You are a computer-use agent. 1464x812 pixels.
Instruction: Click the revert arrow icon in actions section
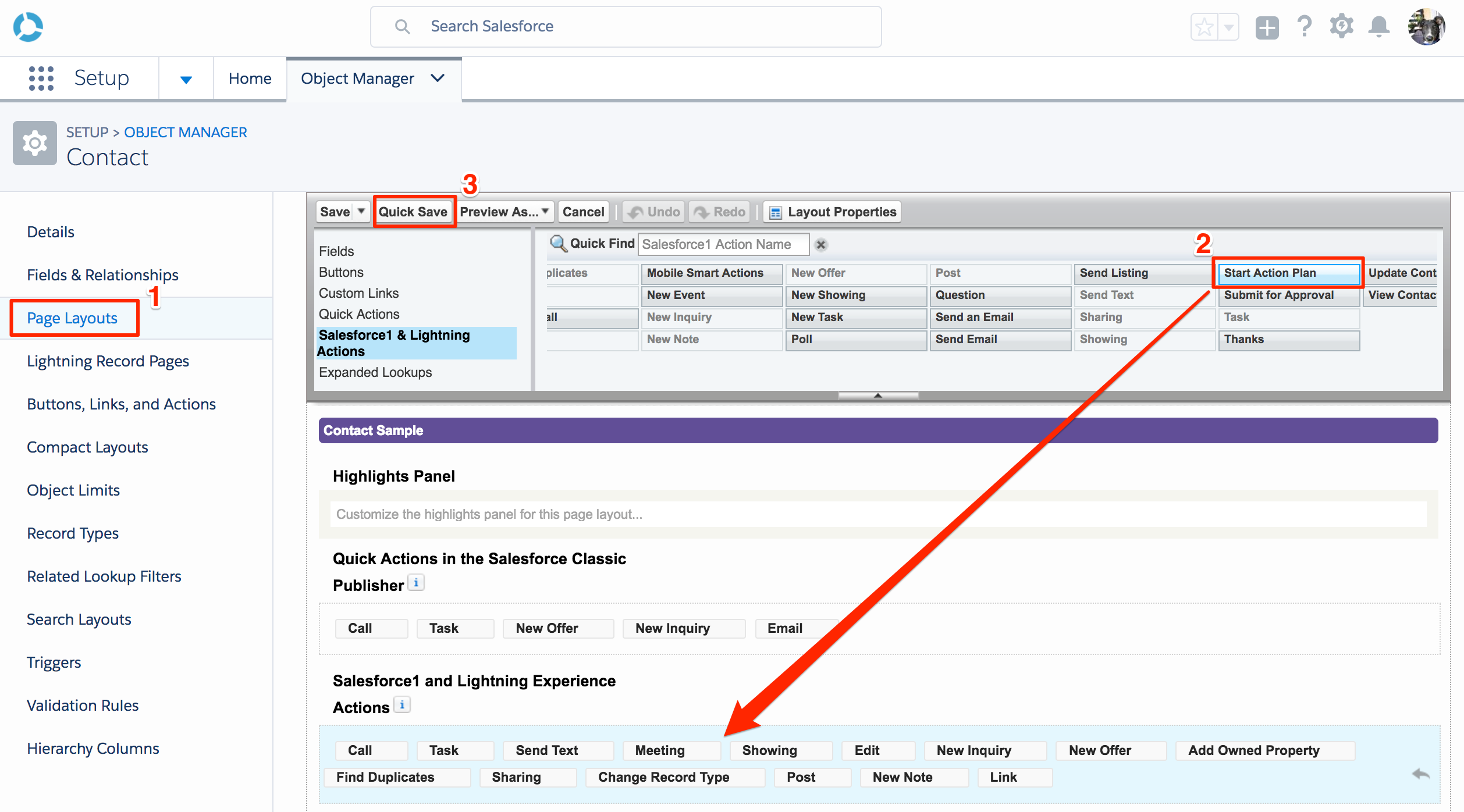pyautogui.click(x=1420, y=774)
